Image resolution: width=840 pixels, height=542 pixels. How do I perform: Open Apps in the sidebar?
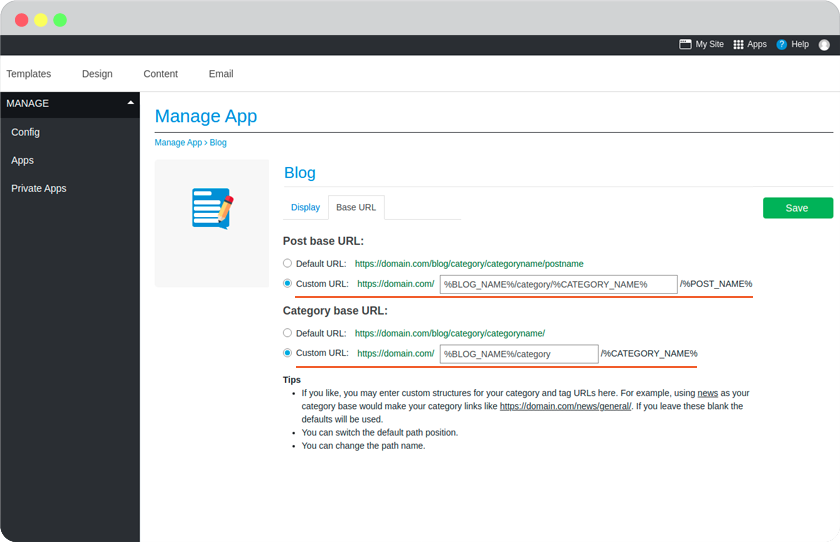point(22,161)
